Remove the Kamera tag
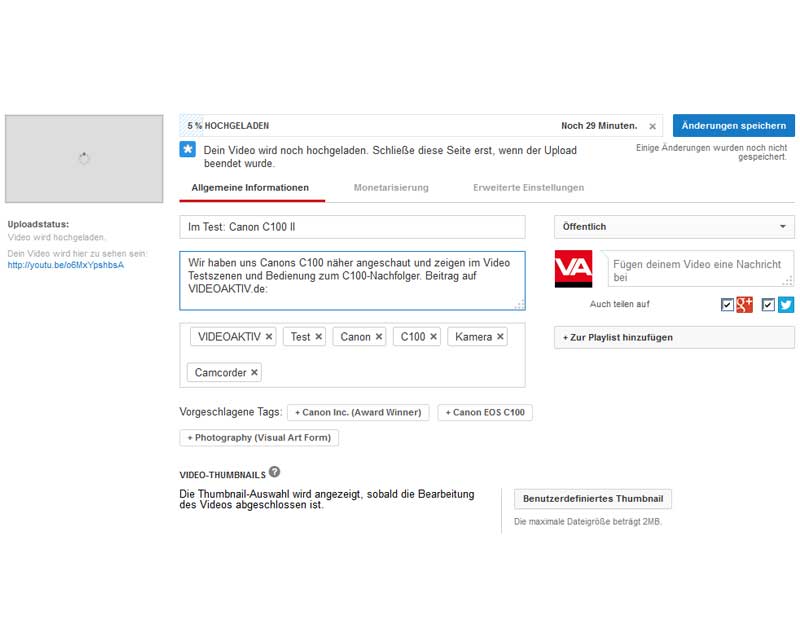Screen dimensions: 800x640 [x=500, y=337]
